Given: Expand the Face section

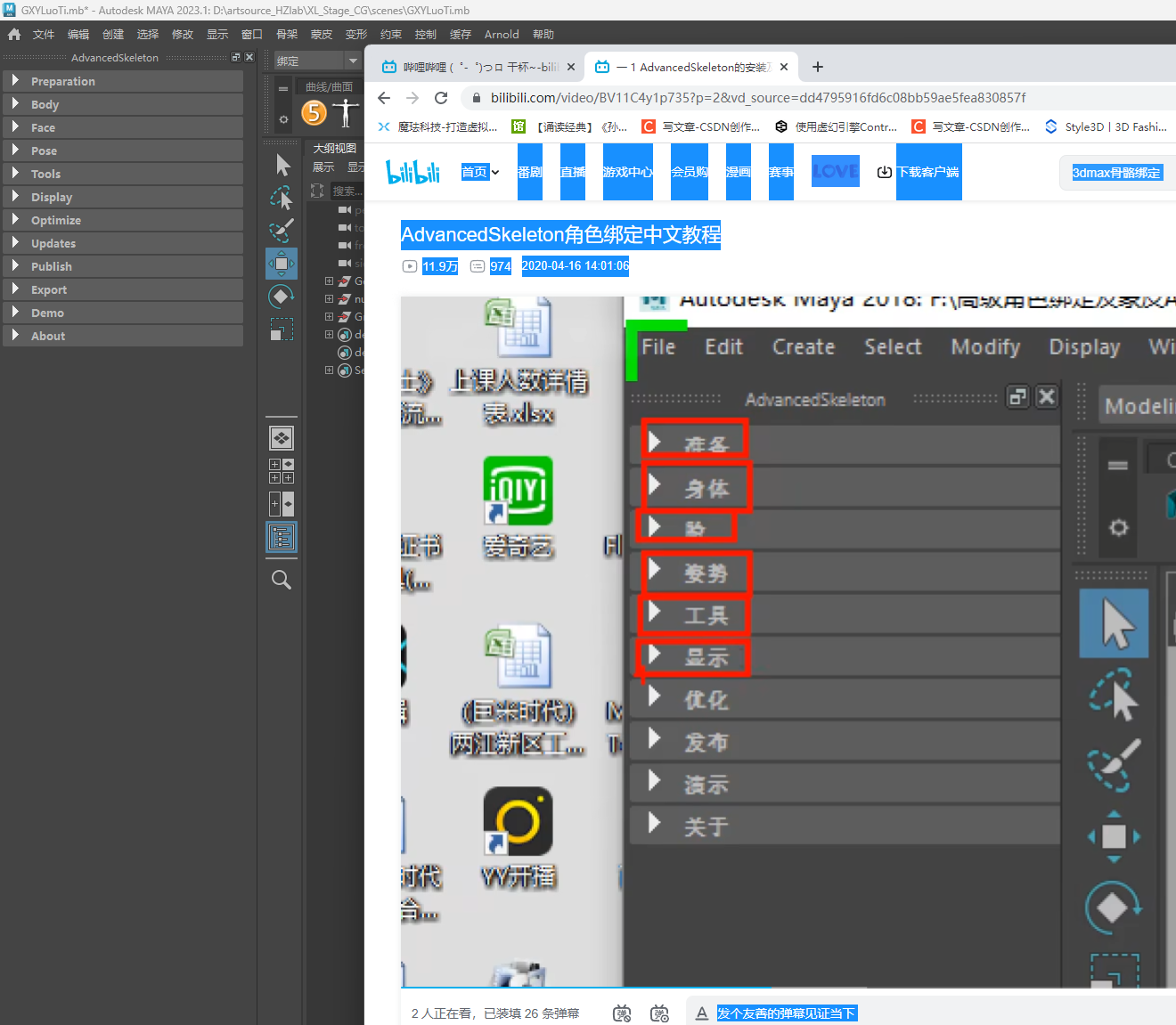Looking at the screenshot, I should (x=123, y=127).
